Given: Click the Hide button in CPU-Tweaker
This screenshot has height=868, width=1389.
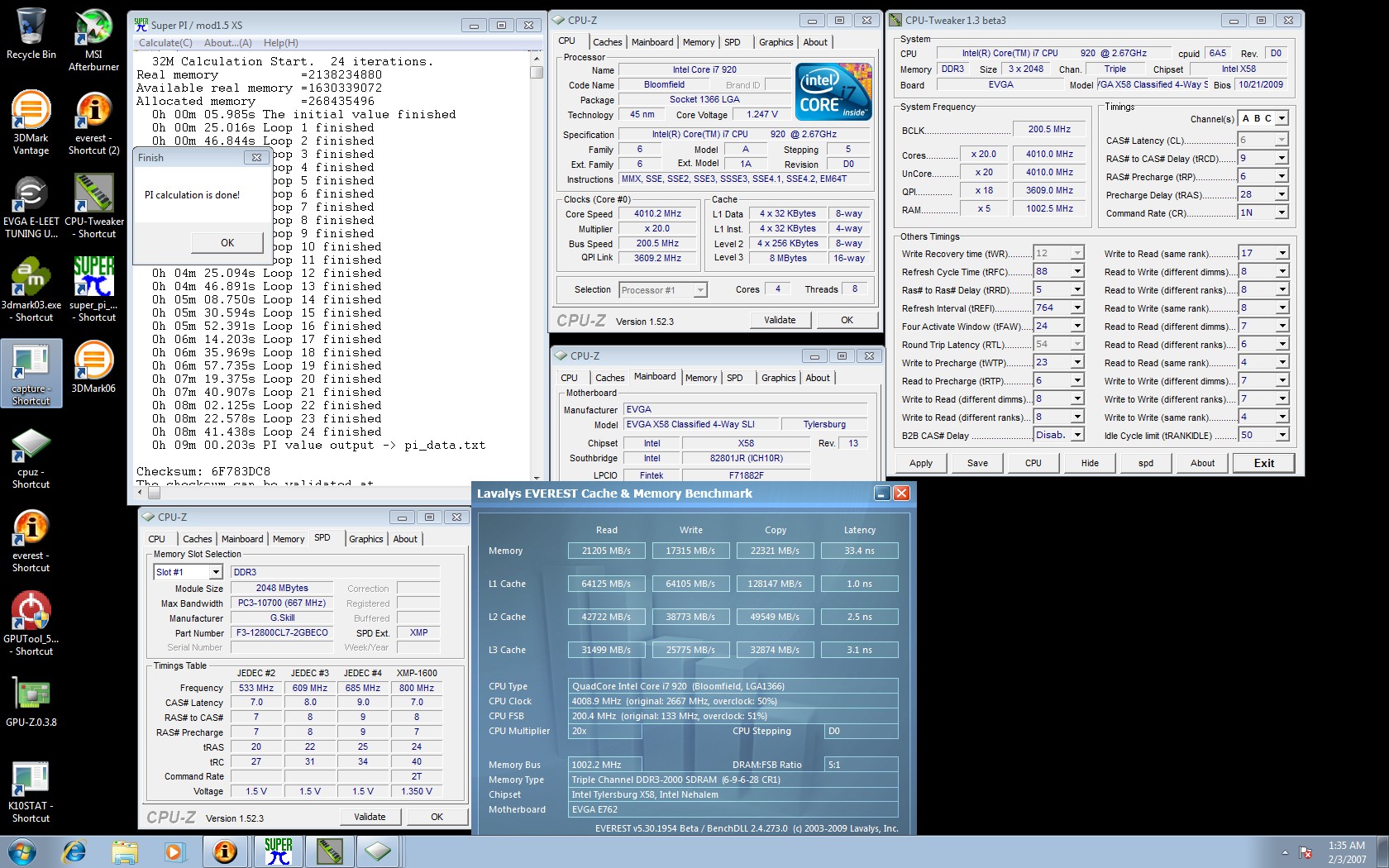Looking at the screenshot, I should click(x=1090, y=463).
